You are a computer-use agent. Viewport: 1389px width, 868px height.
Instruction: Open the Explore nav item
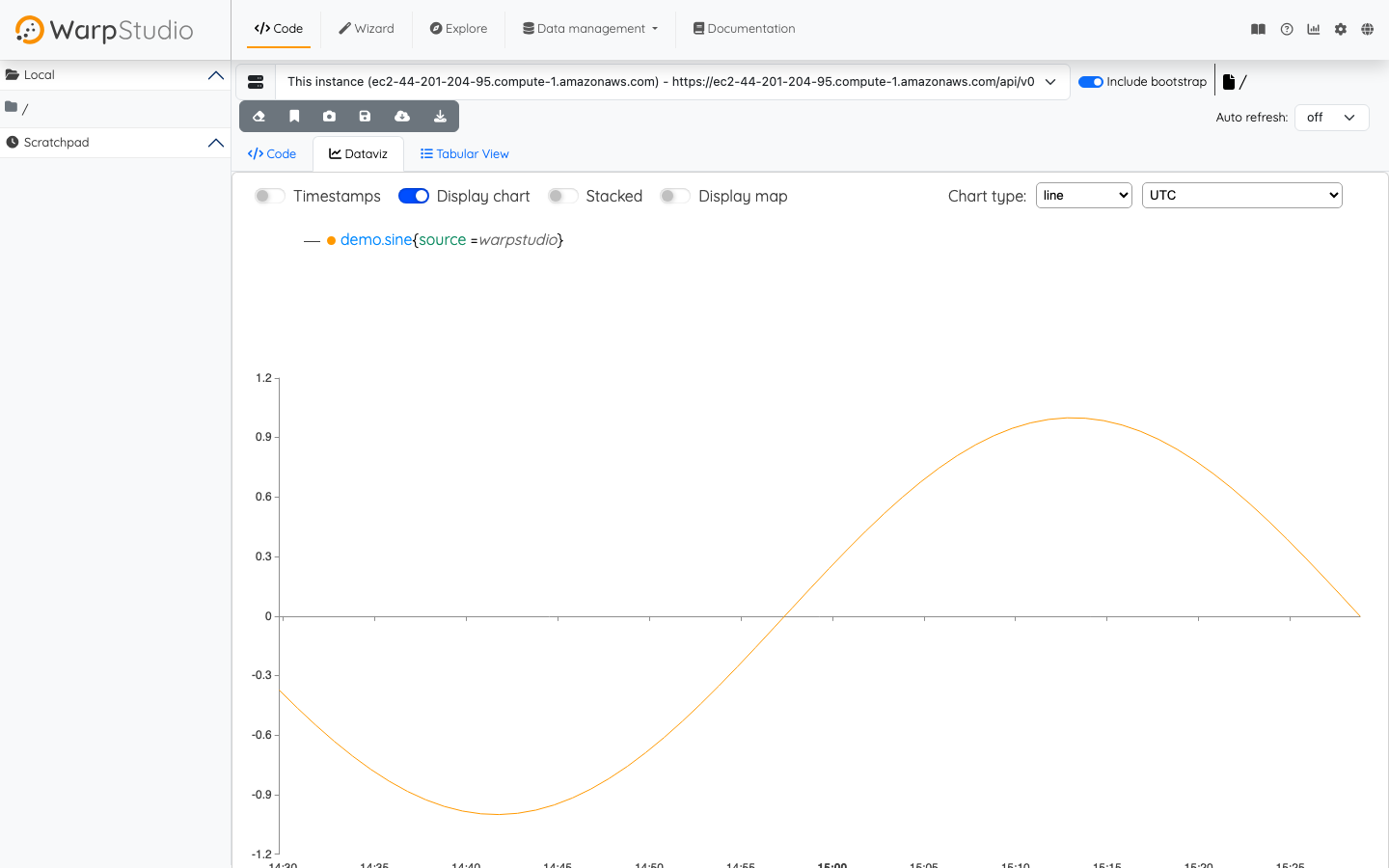(x=459, y=29)
